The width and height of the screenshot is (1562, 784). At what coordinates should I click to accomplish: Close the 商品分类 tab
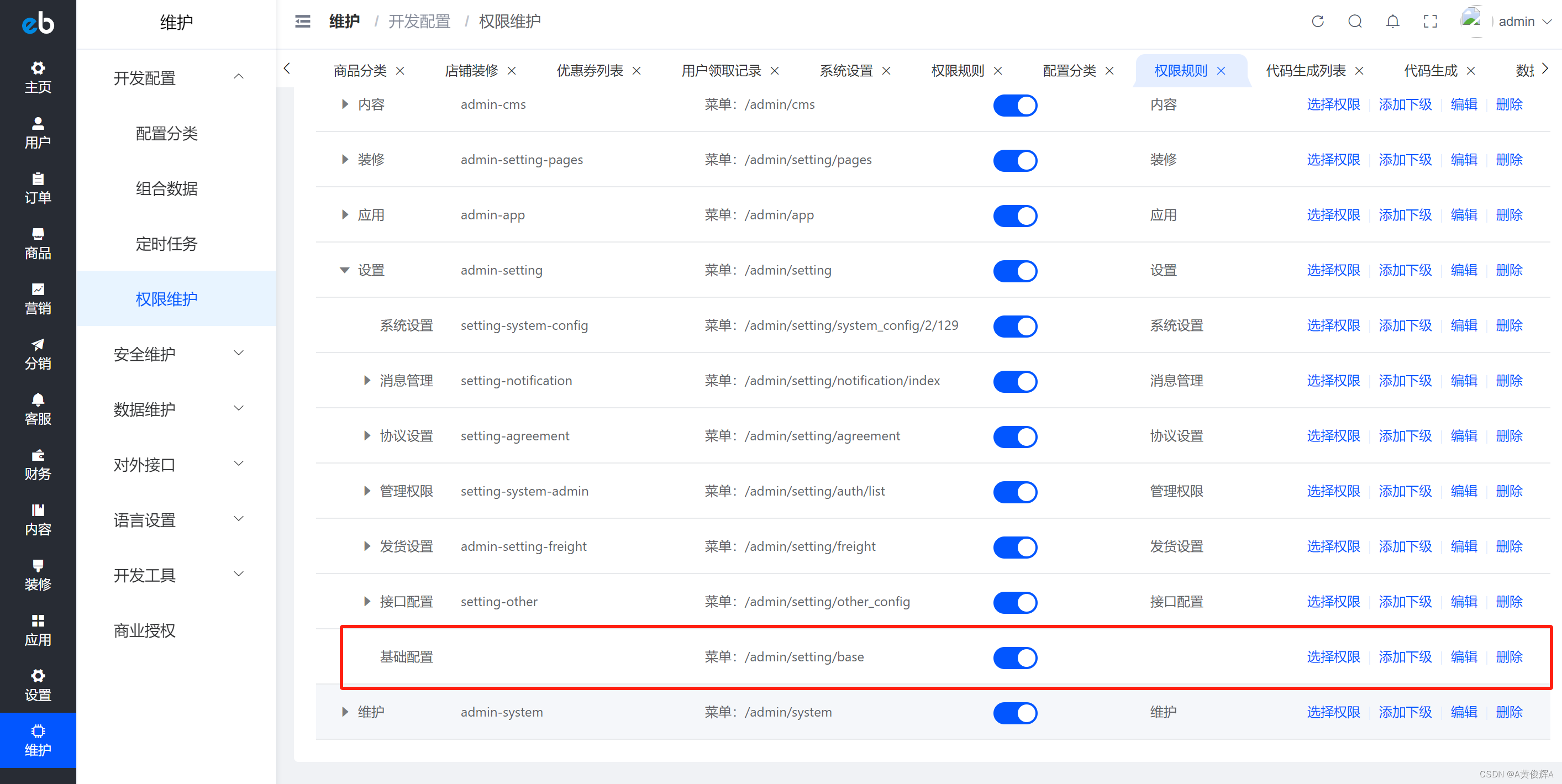pos(400,70)
